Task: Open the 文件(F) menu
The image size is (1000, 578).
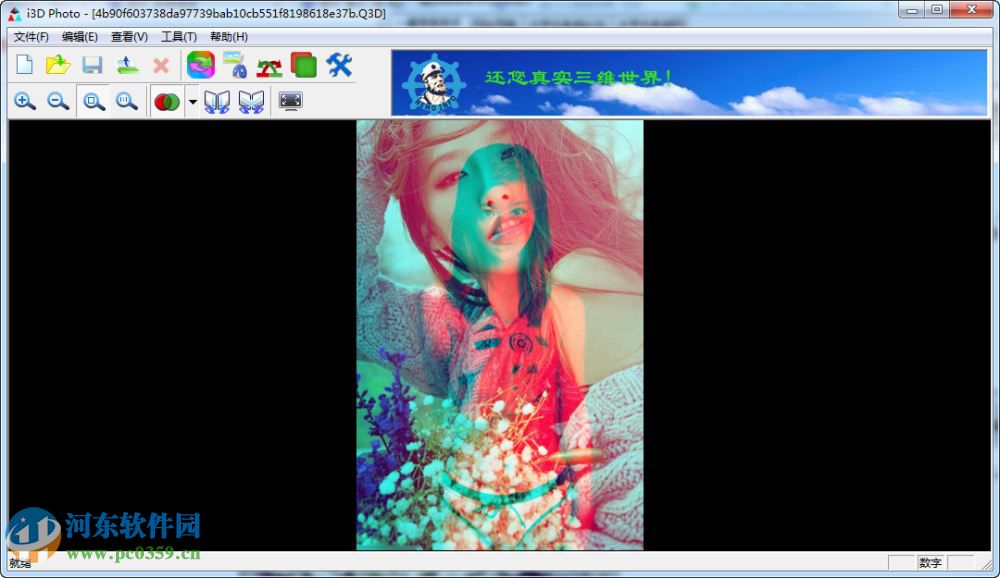Action: coord(30,36)
